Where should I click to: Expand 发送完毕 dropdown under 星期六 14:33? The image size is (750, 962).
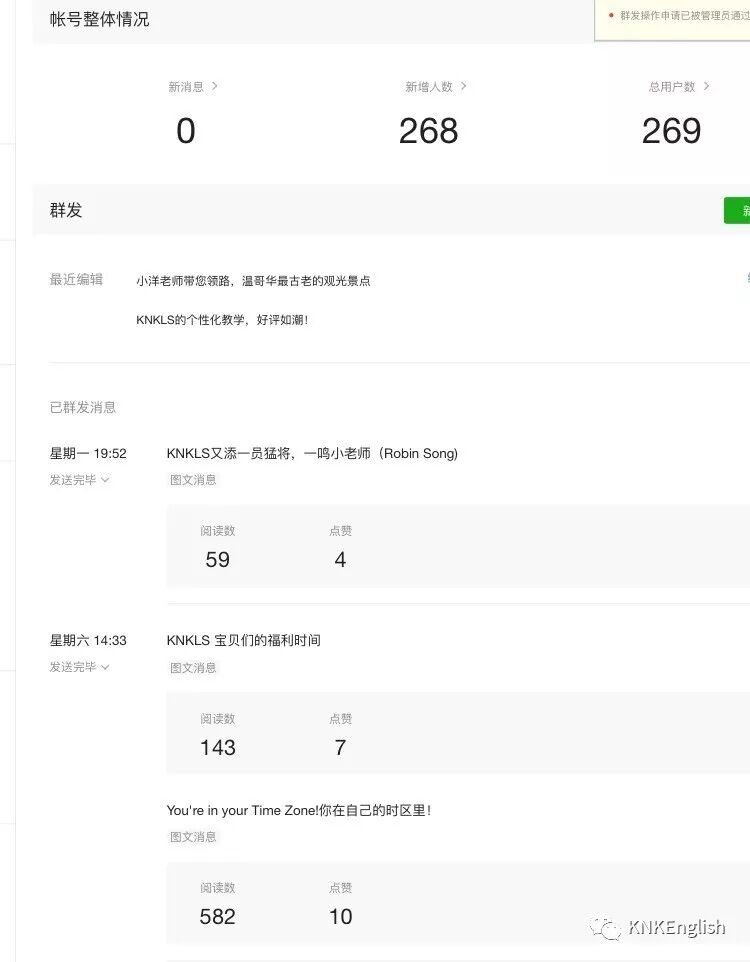coord(79,667)
